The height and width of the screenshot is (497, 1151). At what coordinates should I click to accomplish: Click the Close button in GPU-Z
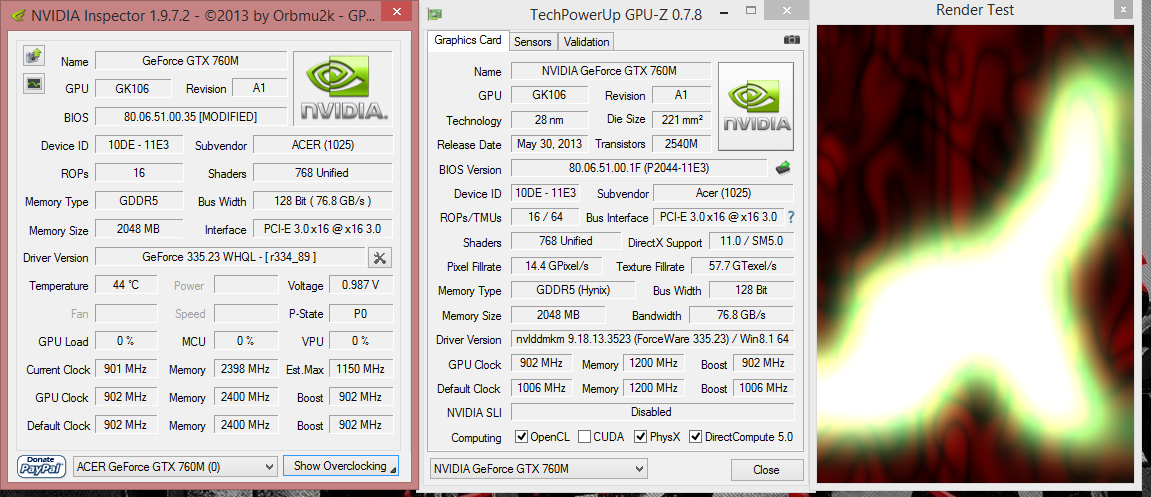766,470
